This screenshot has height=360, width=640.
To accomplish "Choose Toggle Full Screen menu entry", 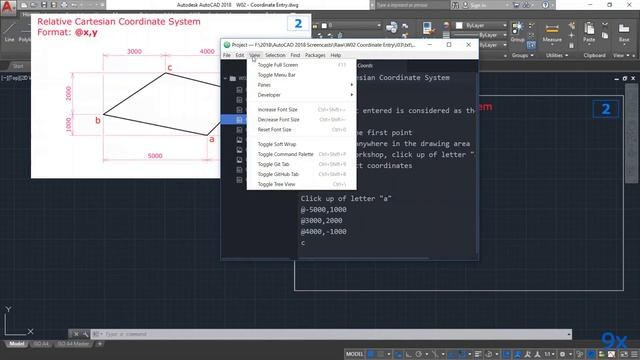I will [x=302, y=65].
